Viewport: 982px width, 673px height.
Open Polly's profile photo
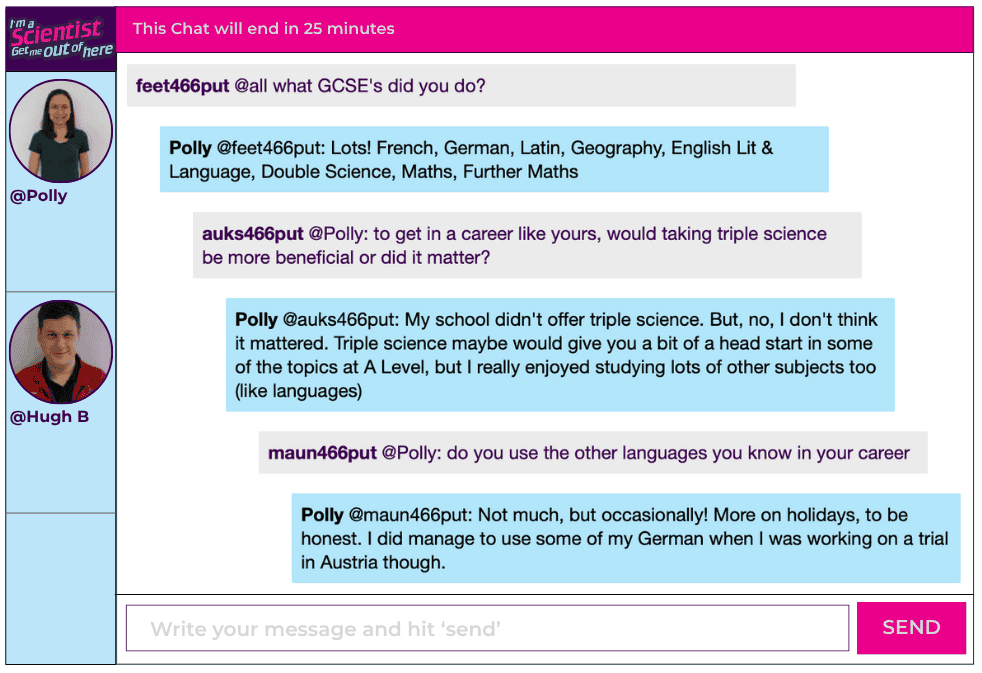(x=60, y=131)
